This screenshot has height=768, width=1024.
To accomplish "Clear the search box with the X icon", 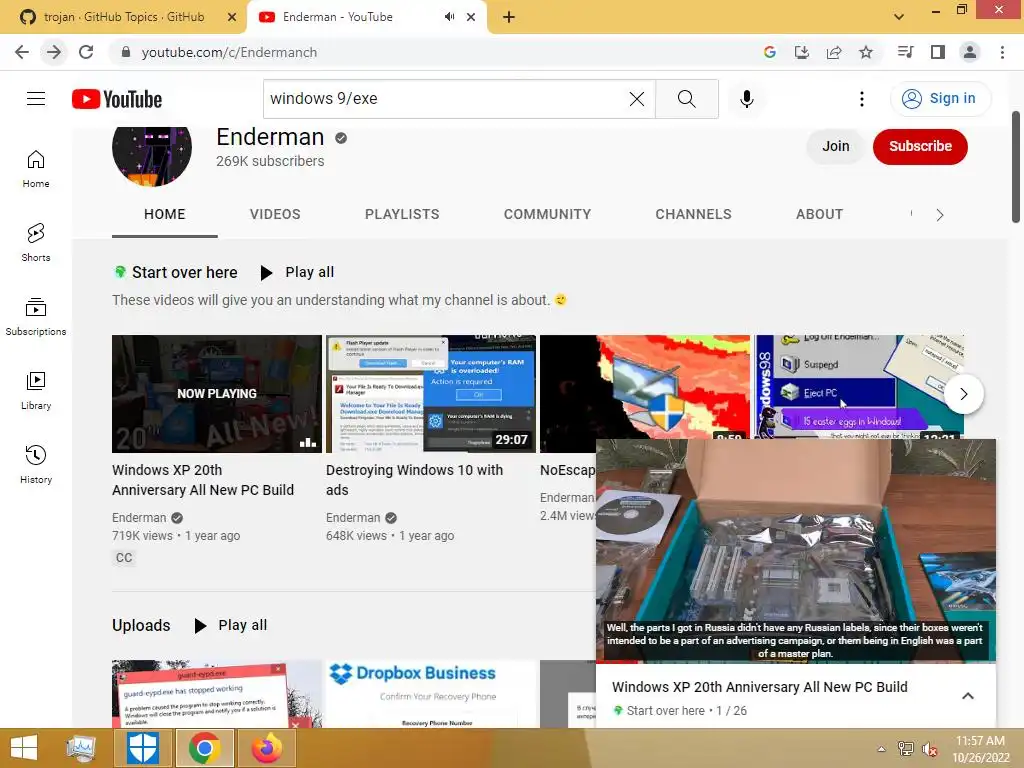I will point(637,99).
